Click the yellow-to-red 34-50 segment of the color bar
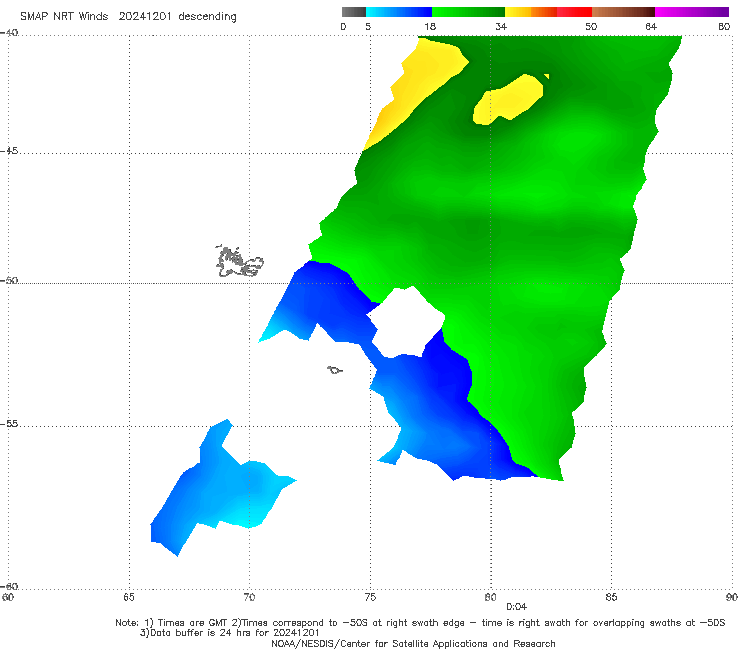Screen dimensions: 740x650 [x=548, y=12]
